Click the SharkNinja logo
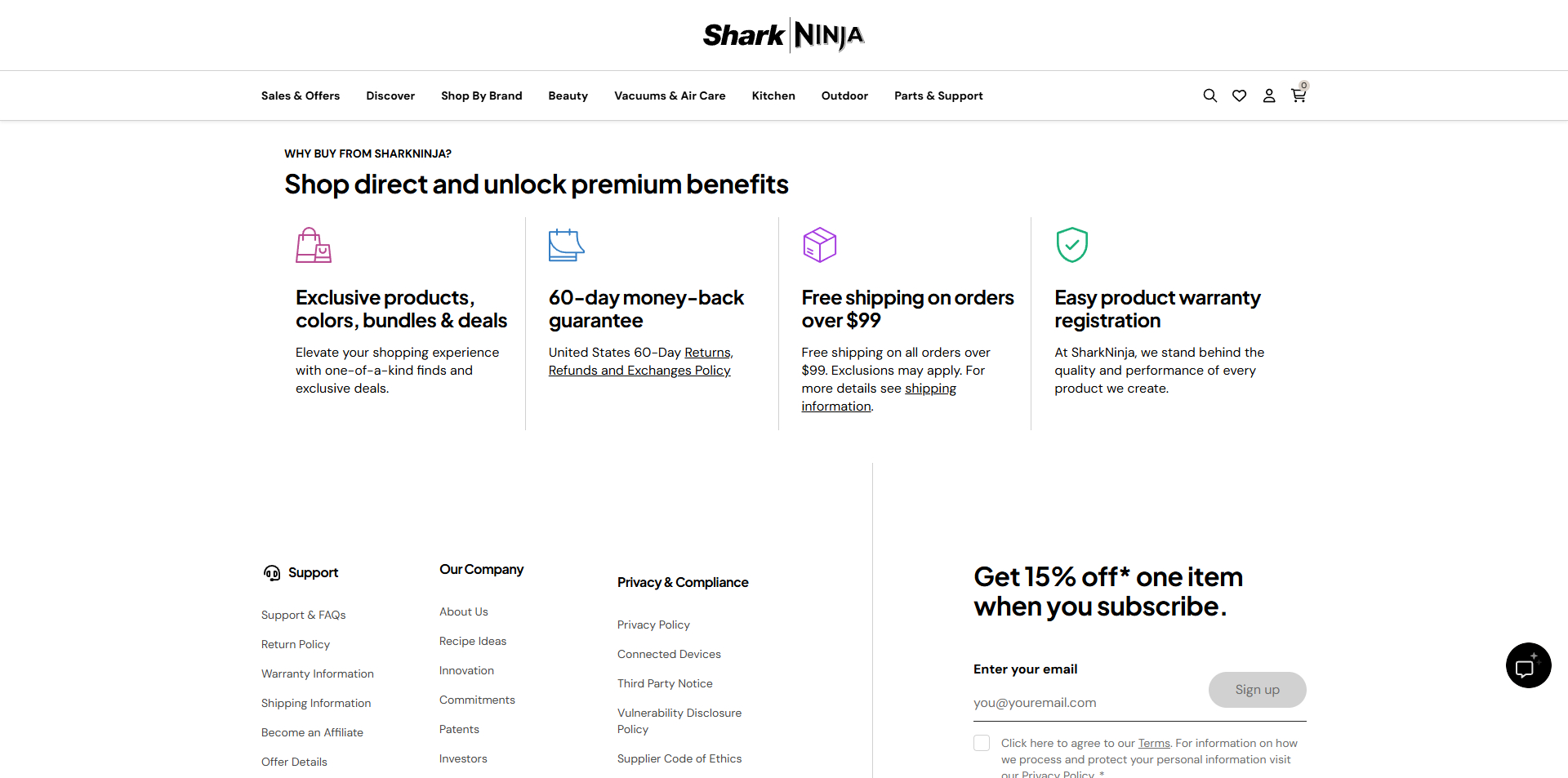This screenshot has height=778, width=1568. (x=784, y=35)
